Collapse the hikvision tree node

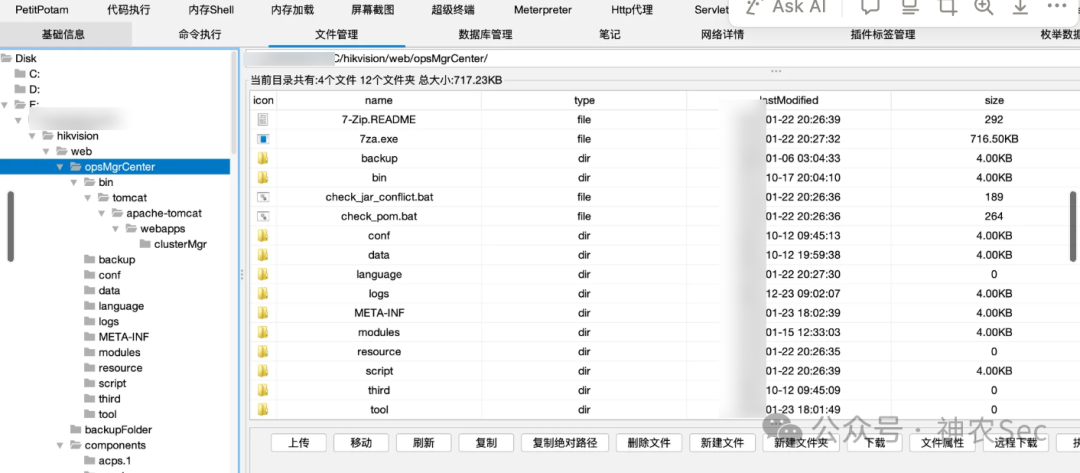tap(32, 136)
